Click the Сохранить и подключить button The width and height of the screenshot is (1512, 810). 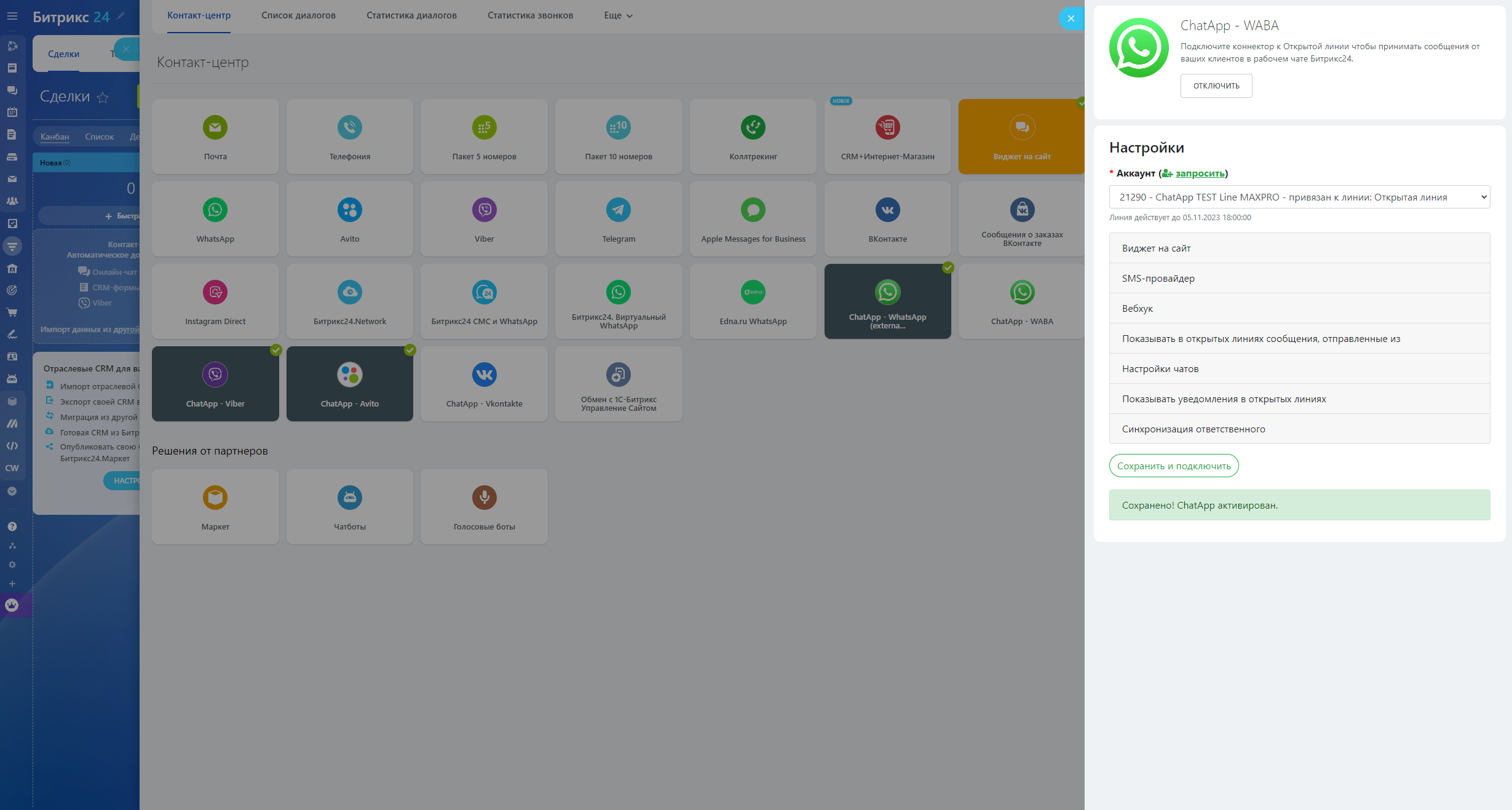coord(1173,466)
